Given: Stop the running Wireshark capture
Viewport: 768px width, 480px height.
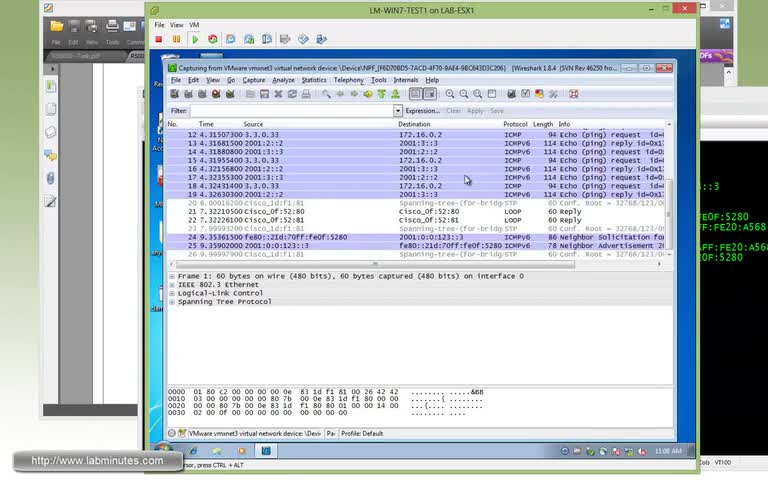Looking at the screenshot, I should tap(216, 94).
